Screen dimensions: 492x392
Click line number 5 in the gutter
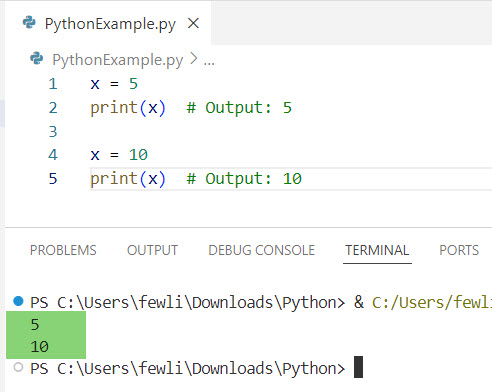pyautogui.click(x=53, y=179)
